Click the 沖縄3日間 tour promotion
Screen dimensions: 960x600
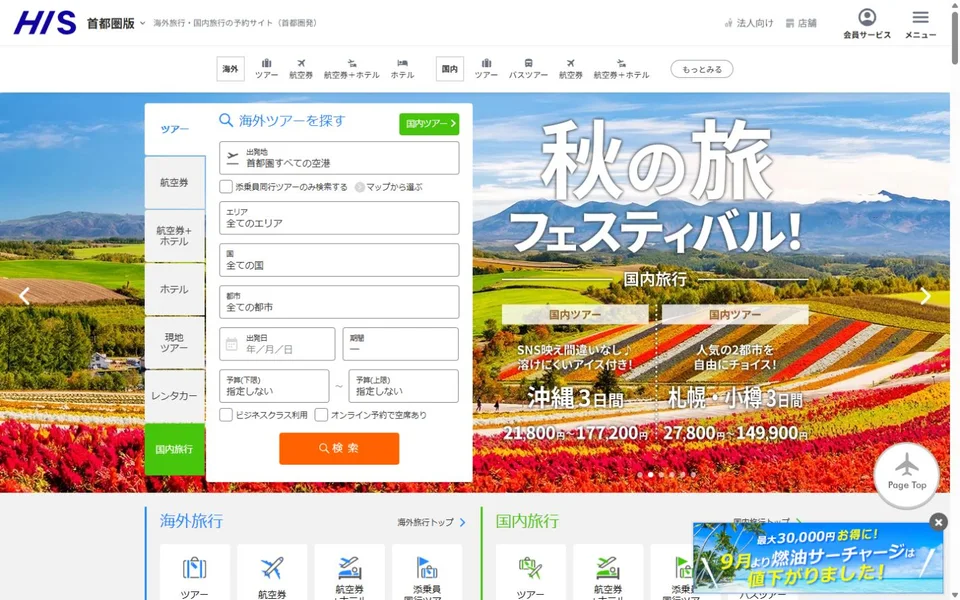[575, 373]
